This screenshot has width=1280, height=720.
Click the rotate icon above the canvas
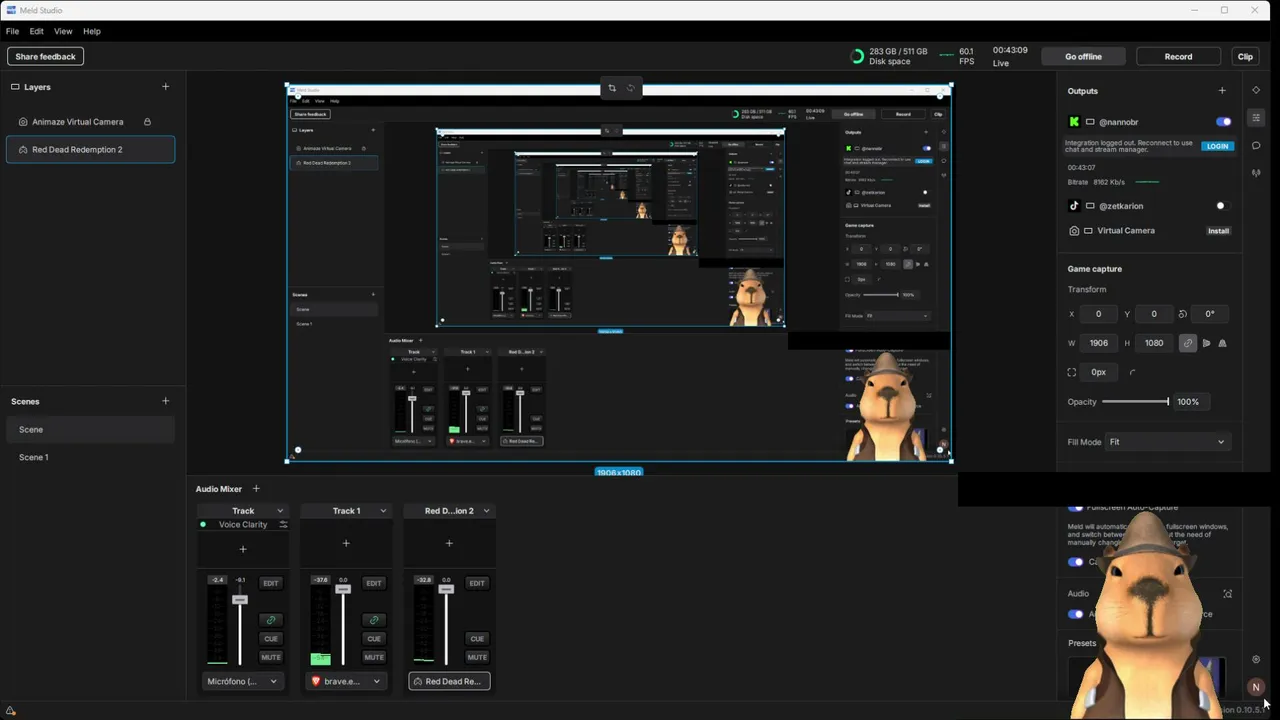point(631,88)
